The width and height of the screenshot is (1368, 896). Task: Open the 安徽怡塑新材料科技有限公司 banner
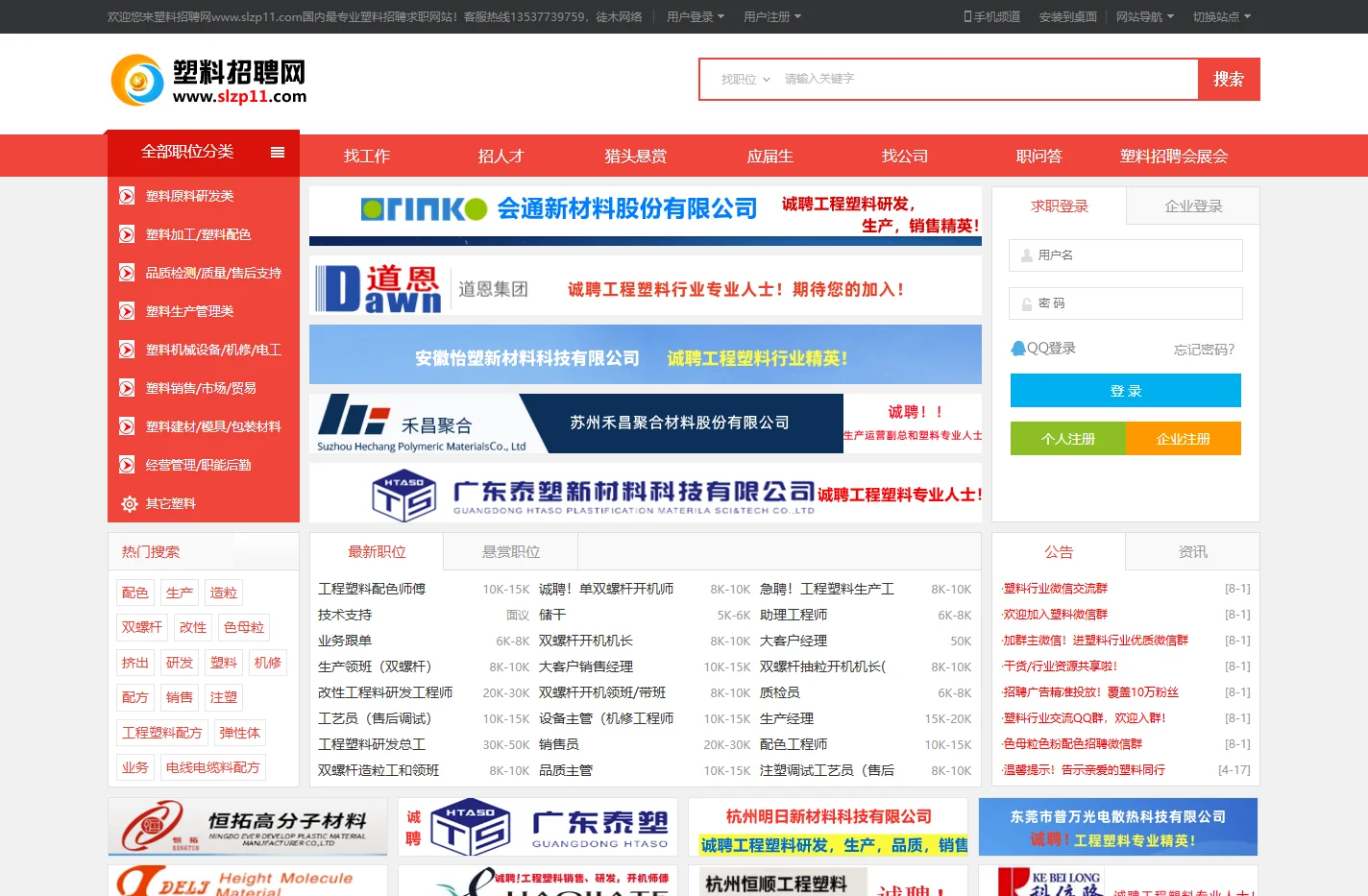[x=646, y=354]
